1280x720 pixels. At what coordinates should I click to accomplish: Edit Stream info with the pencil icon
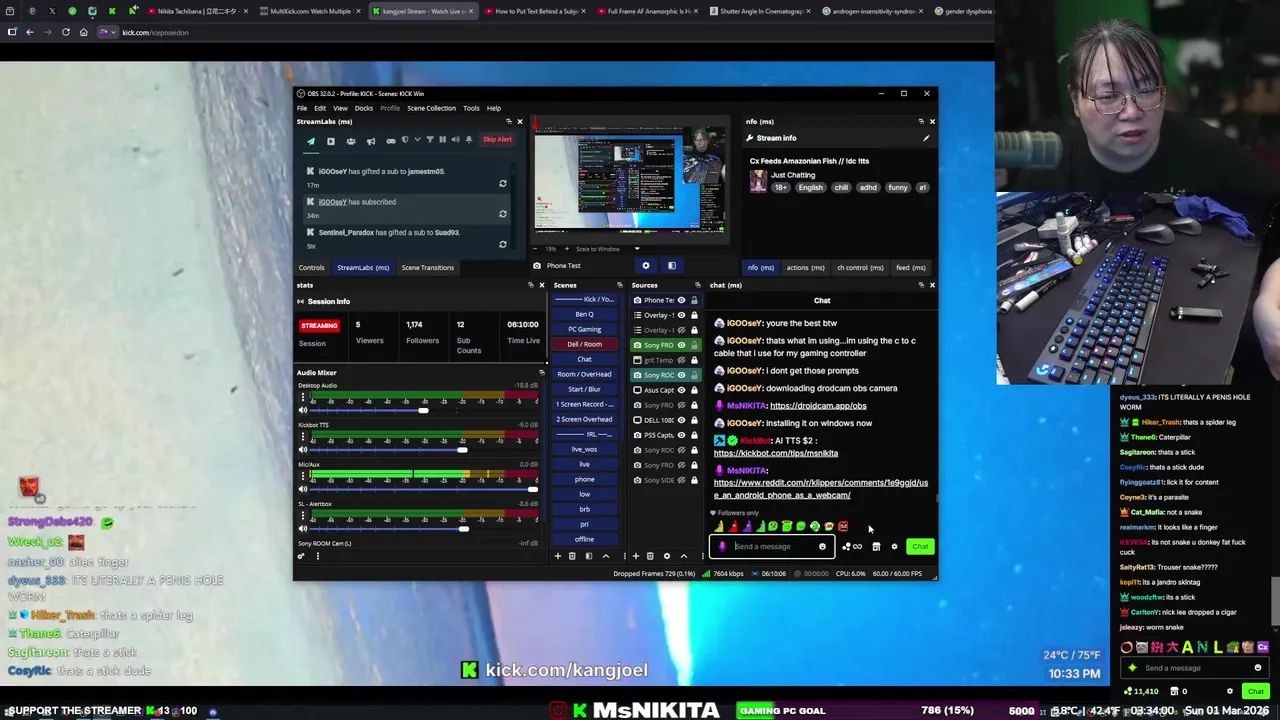pyautogui.click(x=926, y=138)
